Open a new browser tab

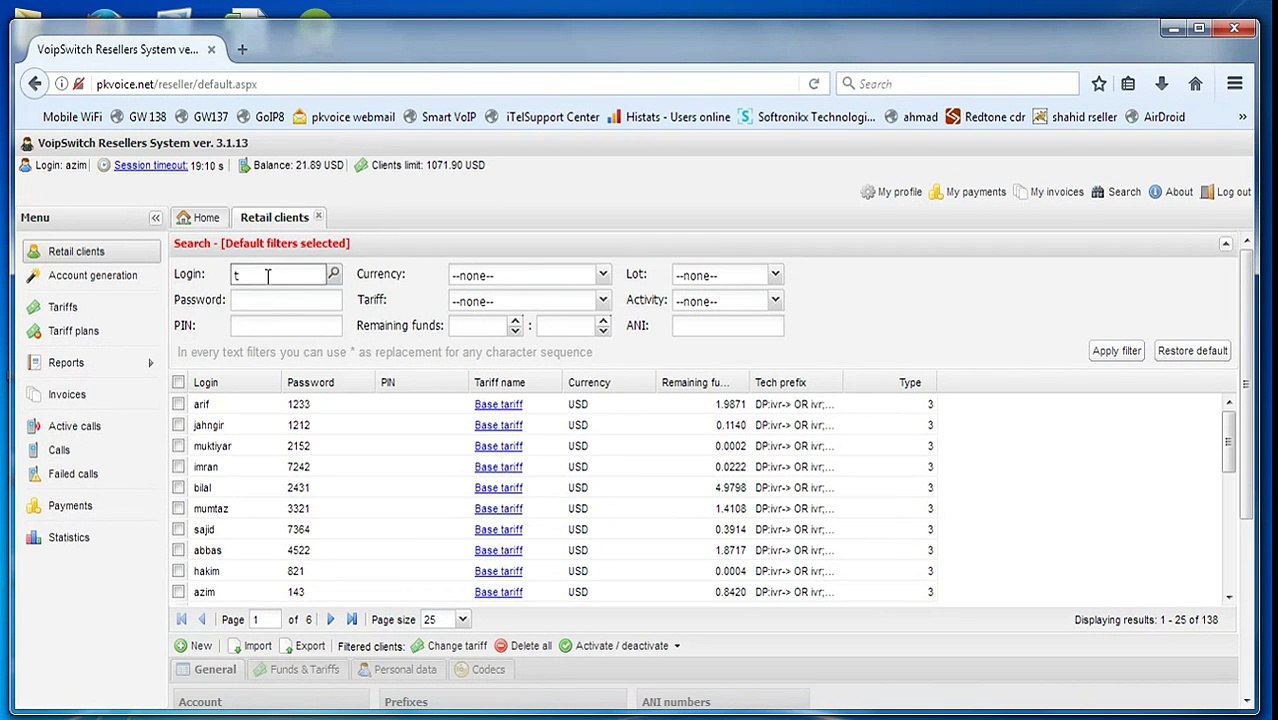pos(242,49)
